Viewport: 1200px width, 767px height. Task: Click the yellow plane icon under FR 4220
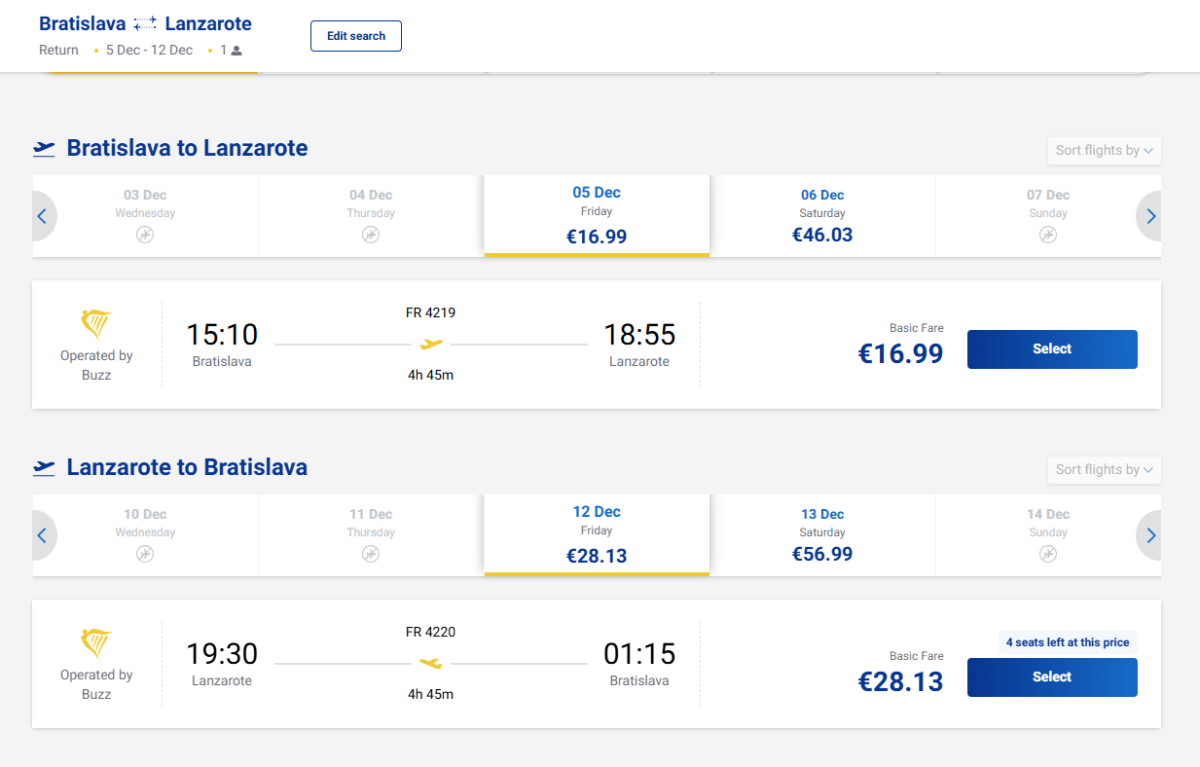tap(431, 663)
